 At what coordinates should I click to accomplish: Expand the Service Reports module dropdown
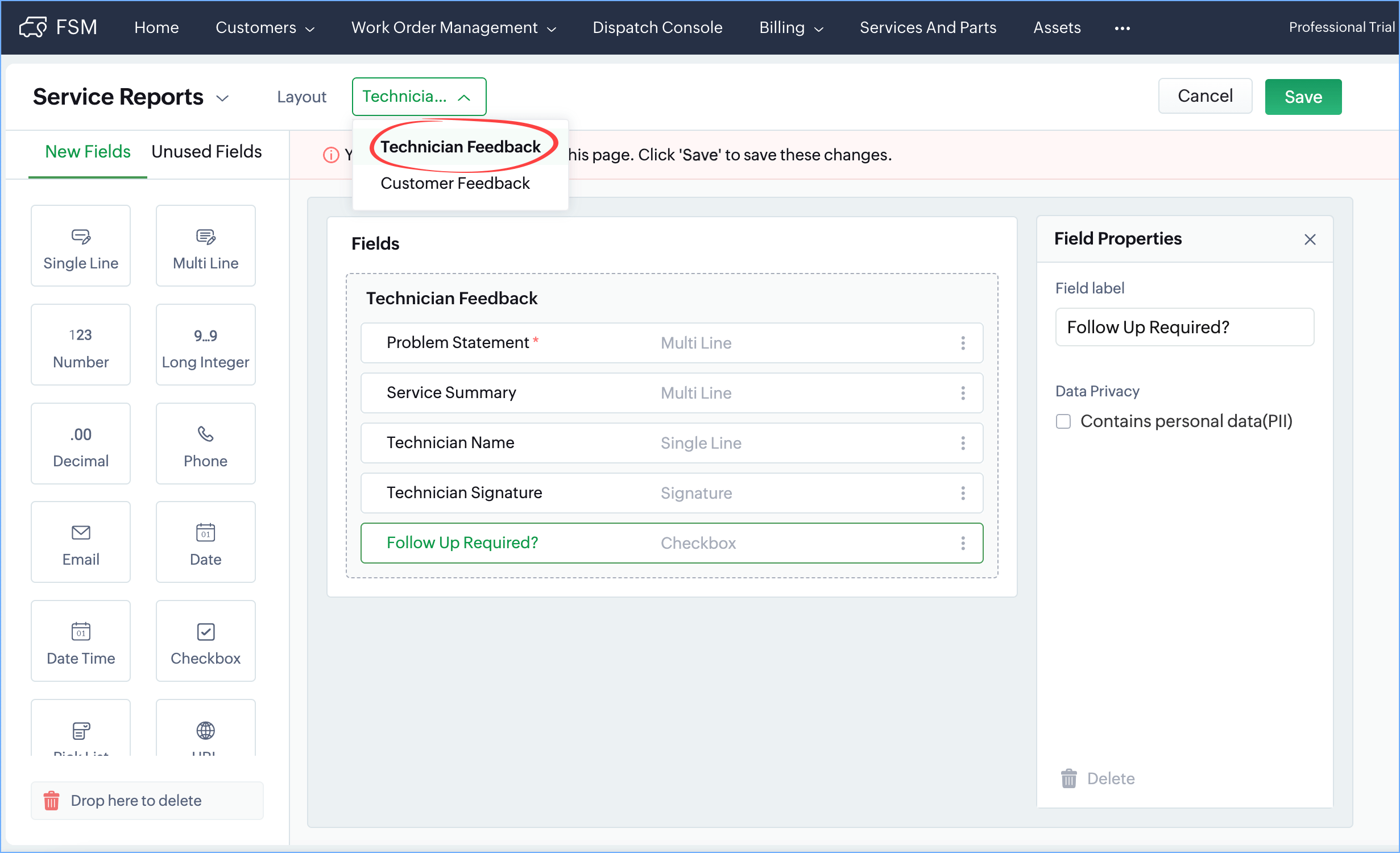pos(222,98)
